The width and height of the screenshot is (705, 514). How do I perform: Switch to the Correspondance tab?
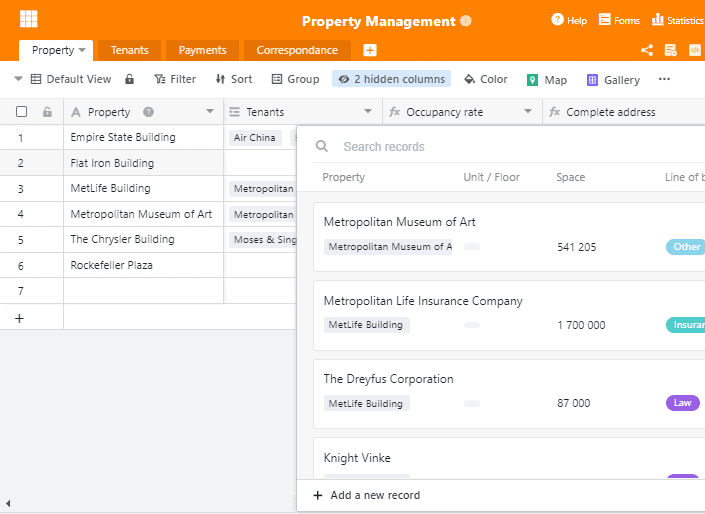(x=297, y=50)
